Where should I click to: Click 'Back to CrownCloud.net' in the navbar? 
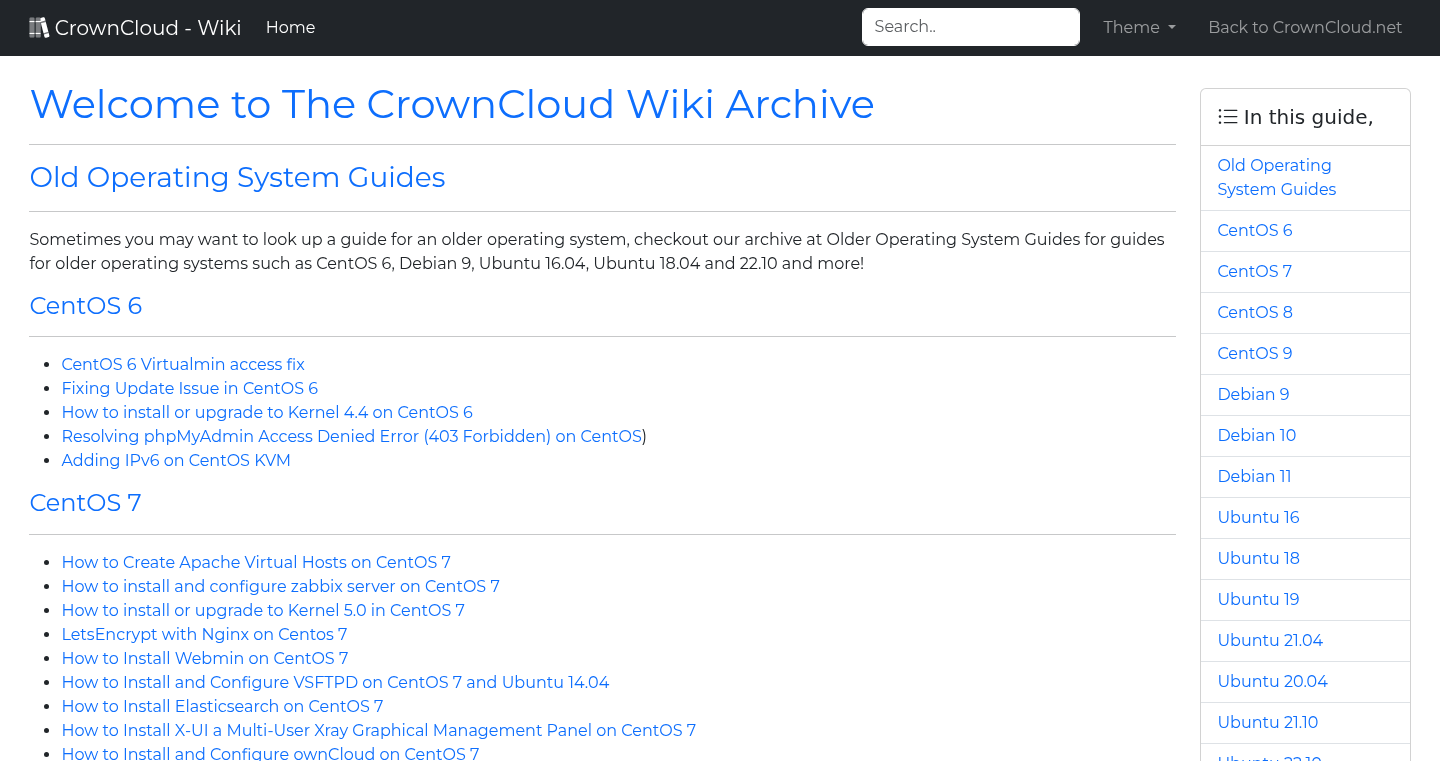tap(1305, 27)
